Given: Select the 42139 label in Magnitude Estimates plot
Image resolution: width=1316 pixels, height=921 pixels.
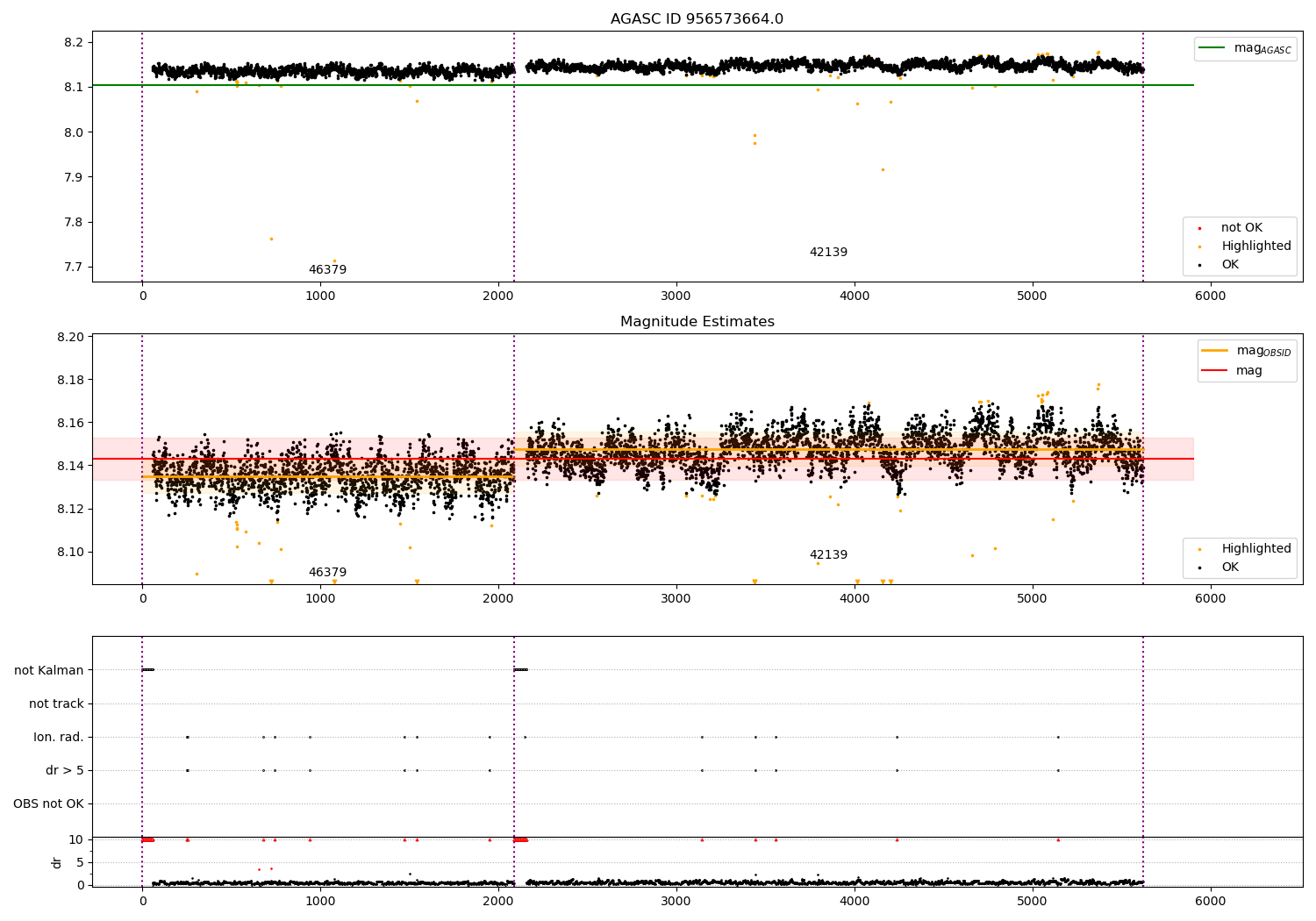Looking at the screenshot, I should [828, 555].
